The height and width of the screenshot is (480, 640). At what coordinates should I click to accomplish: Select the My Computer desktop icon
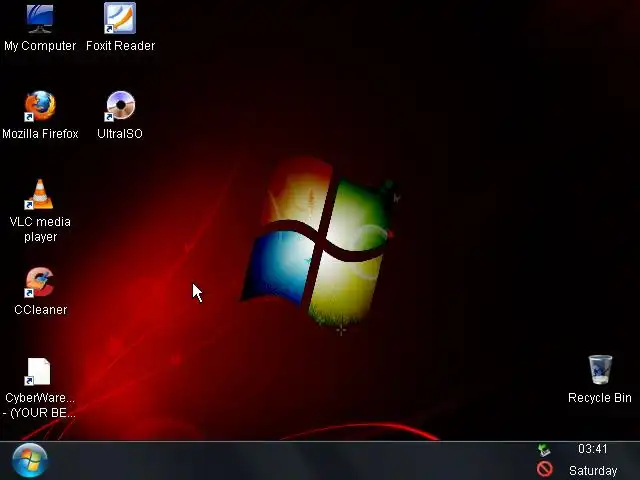click(x=40, y=19)
